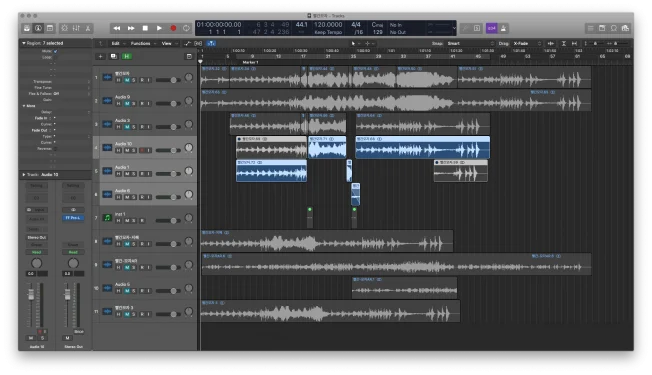
Task: Click the Horizontal Auto Zoom button
Action: (574, 43)
